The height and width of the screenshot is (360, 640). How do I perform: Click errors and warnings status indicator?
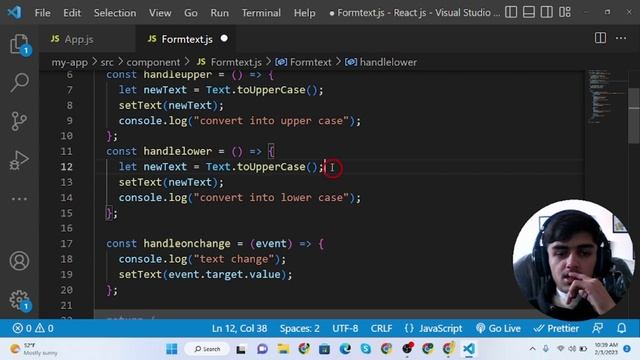pos(33,328)
